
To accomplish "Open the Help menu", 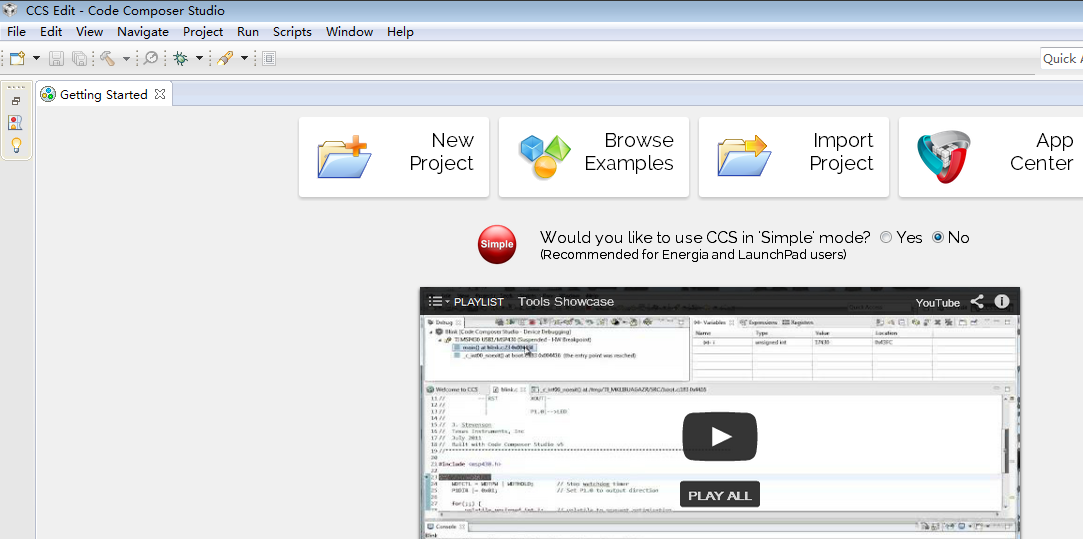I will [401, 32].
